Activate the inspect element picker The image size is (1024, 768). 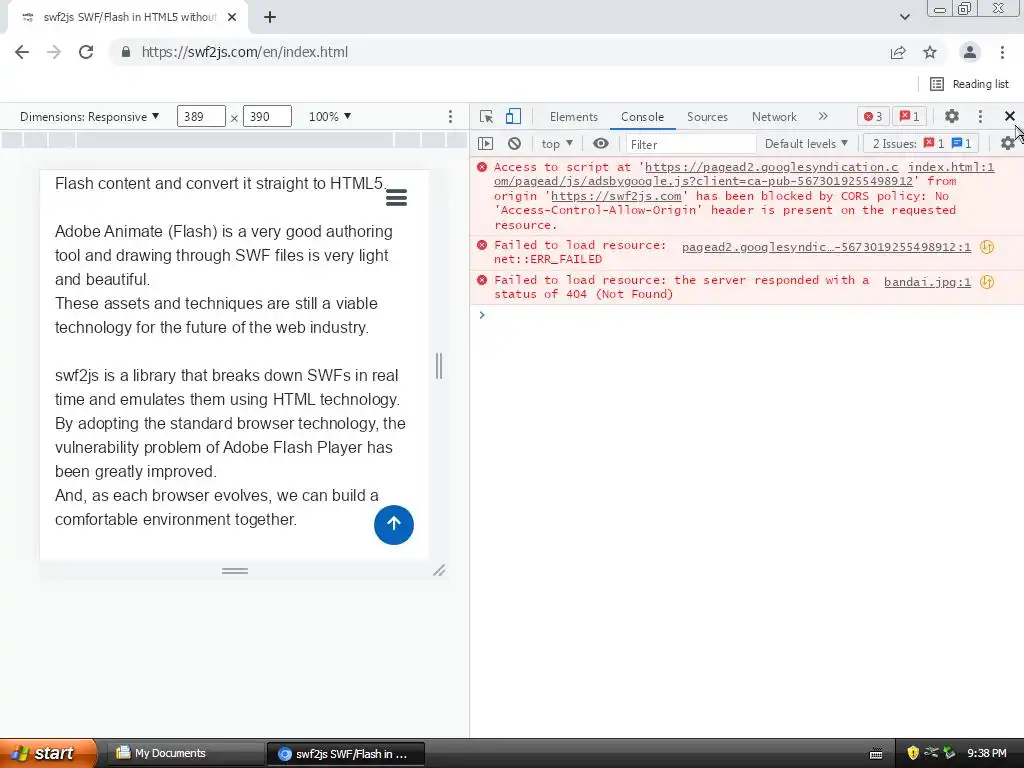click(486, 116)
